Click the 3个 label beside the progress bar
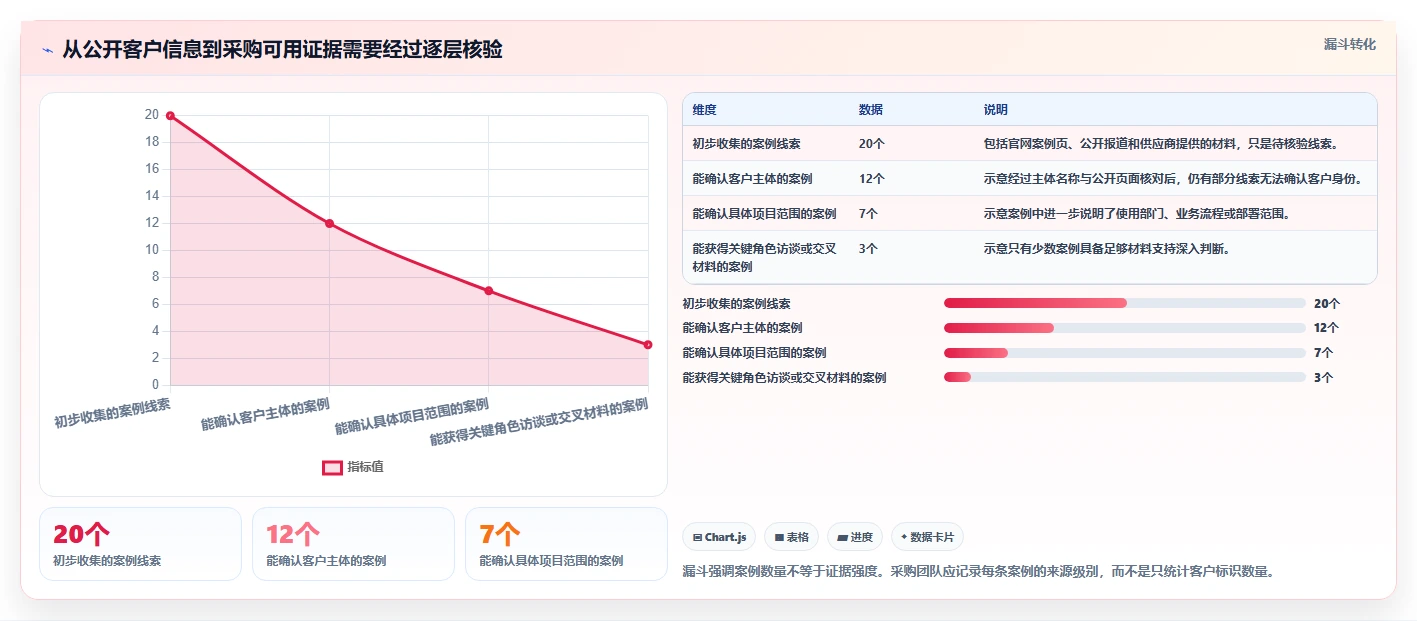The width and height of the screenshot is (1417, 621). tap(1324, 377)
